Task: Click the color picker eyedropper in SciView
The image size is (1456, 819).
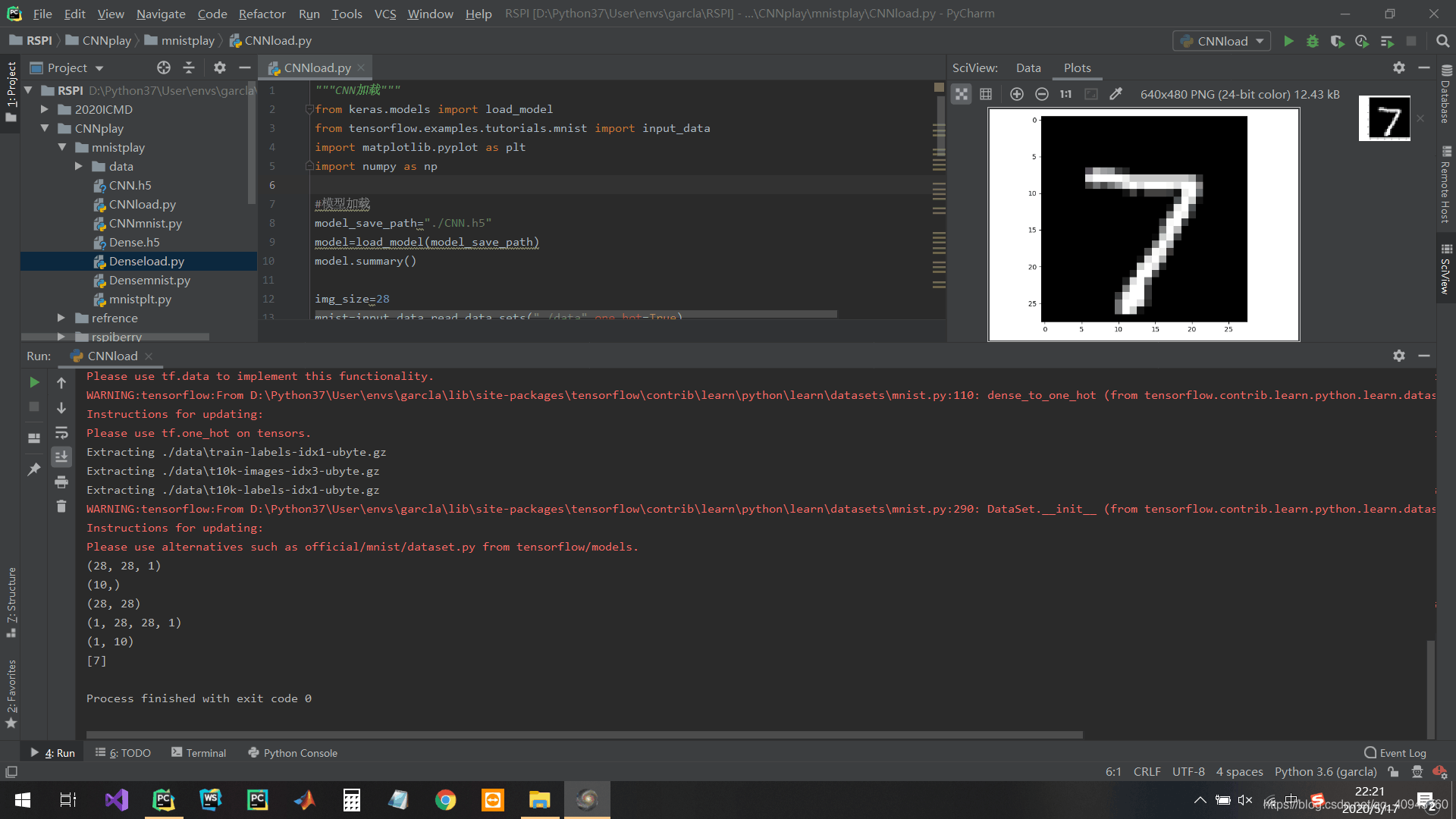Action: point(1116,94)
